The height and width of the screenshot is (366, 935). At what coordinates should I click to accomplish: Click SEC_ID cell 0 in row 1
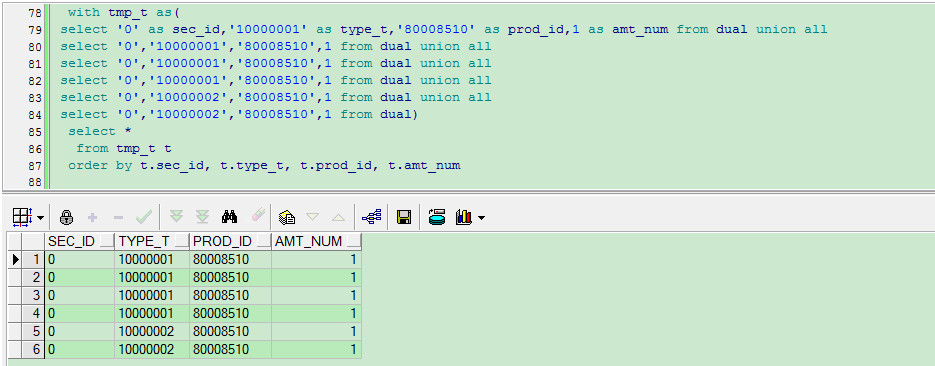tap(80, 259)
